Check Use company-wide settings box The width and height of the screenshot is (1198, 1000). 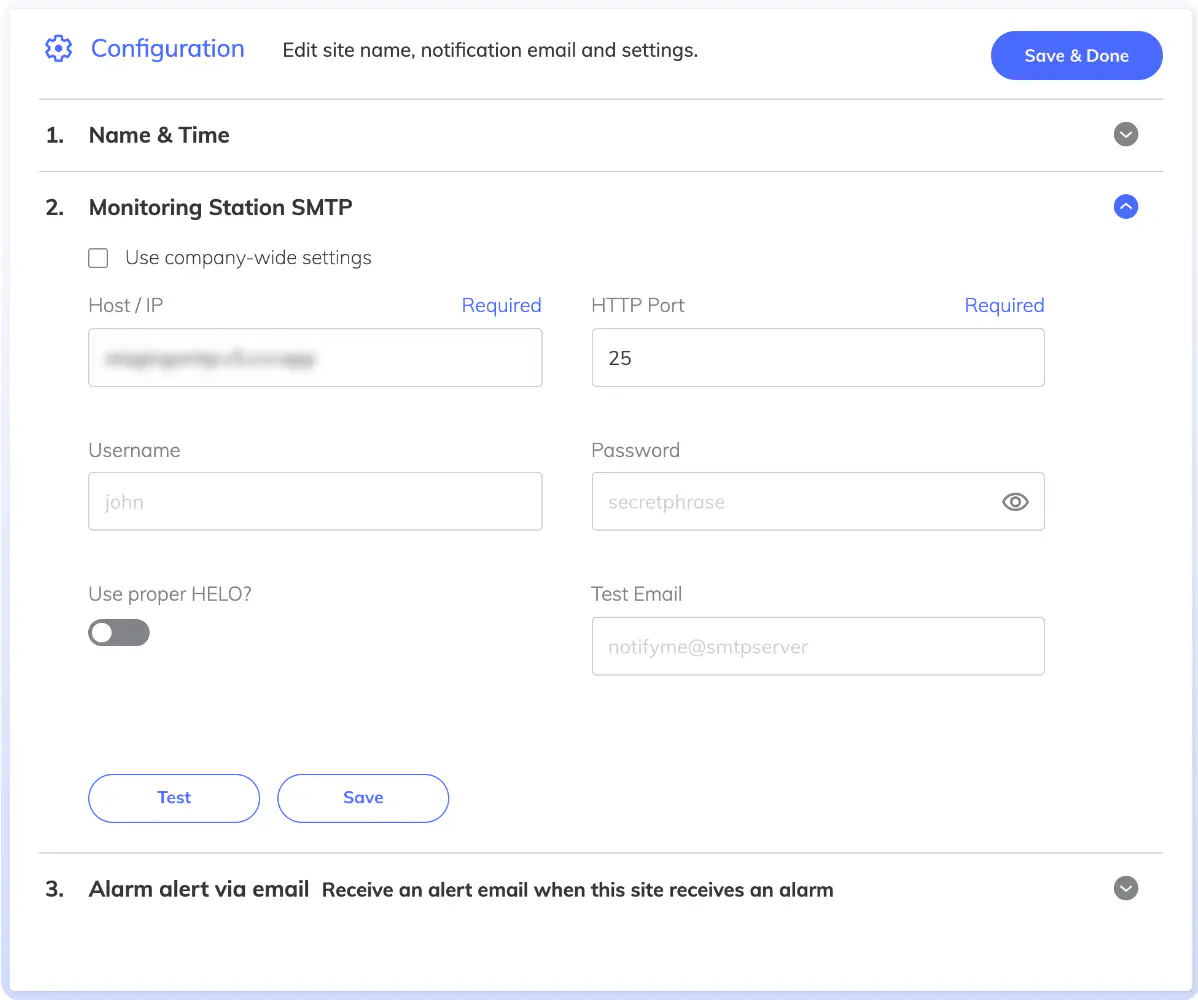tap(98, 258)
